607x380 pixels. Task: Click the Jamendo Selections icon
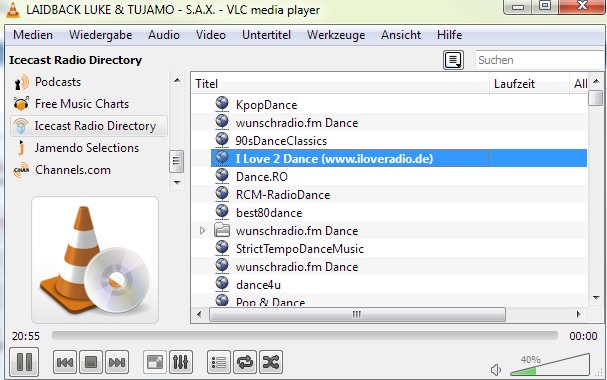coord(21,148)
